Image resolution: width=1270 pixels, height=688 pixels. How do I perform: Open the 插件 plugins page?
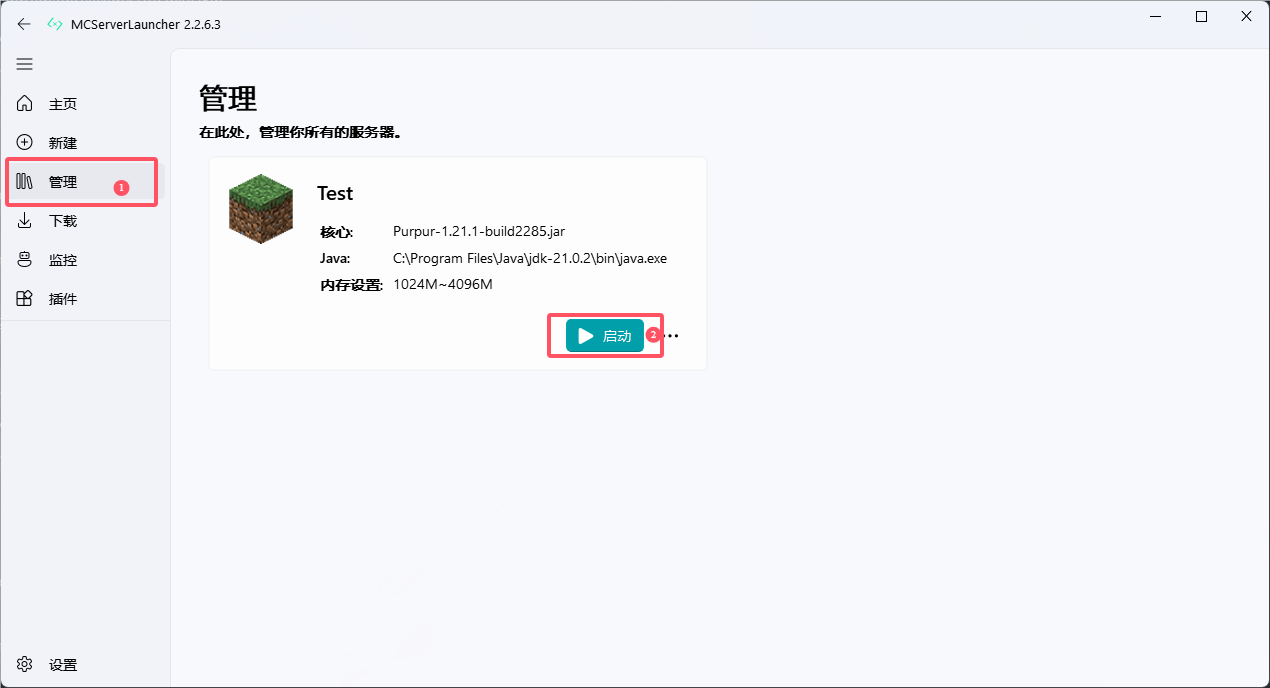tap(85, 299)
